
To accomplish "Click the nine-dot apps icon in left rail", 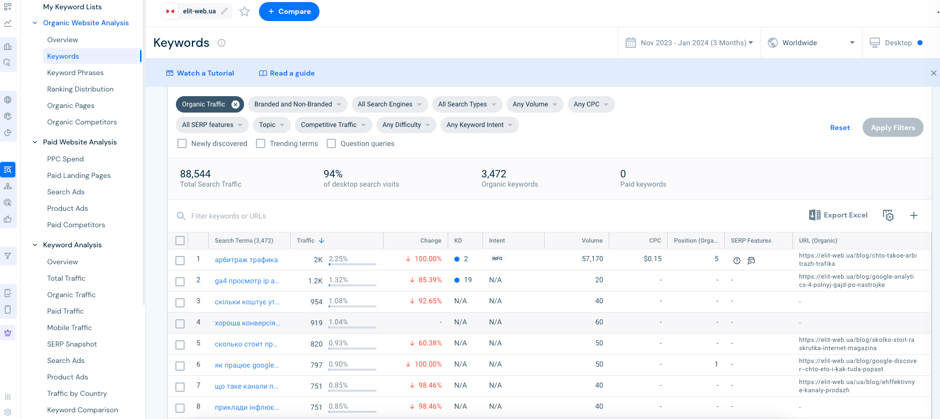I will point(7,397).
